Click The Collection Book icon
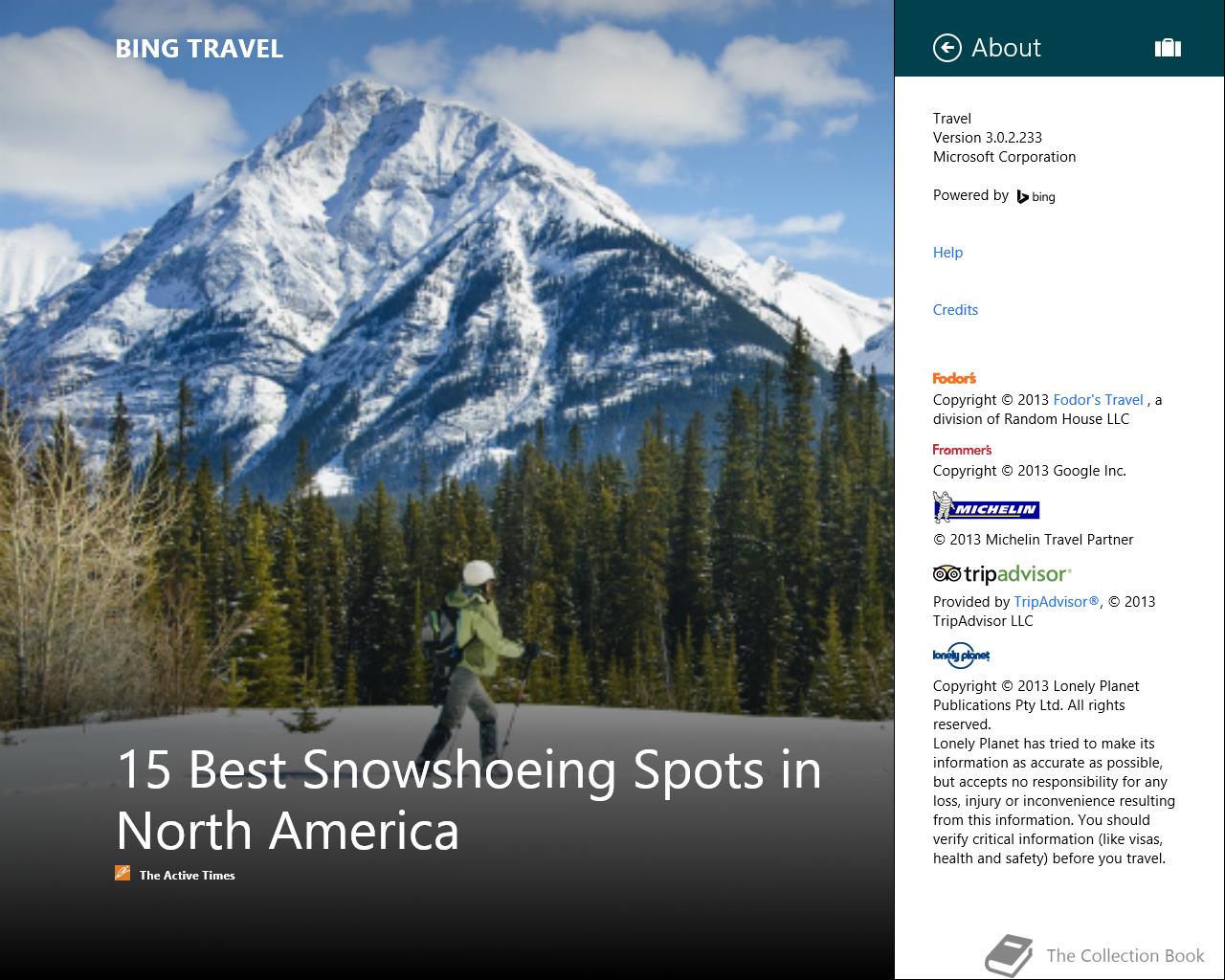 (x=1009, y=955)
